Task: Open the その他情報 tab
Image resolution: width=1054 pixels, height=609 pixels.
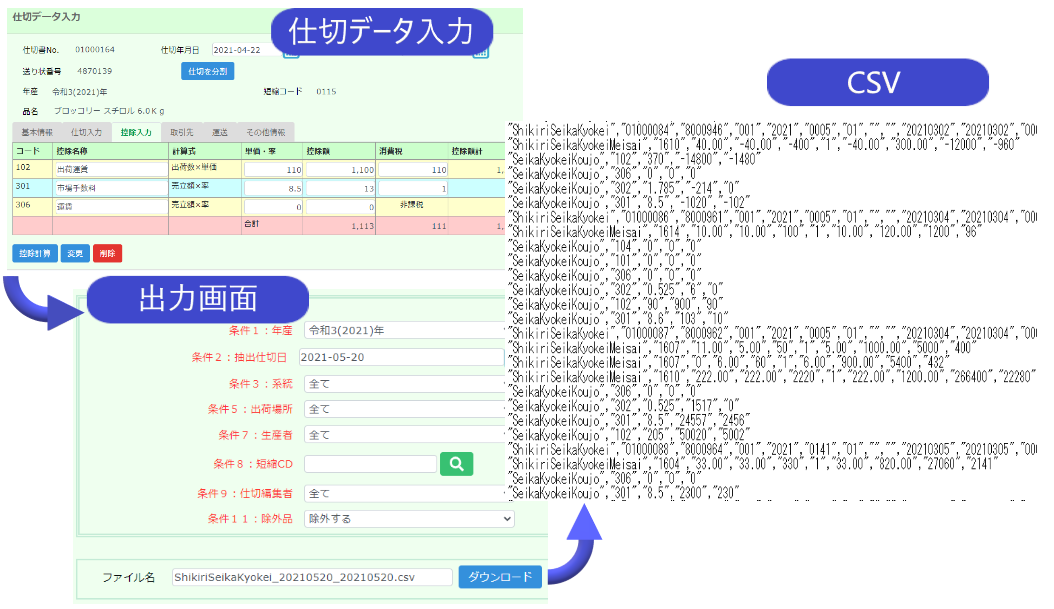Action: tap(266, 132)
